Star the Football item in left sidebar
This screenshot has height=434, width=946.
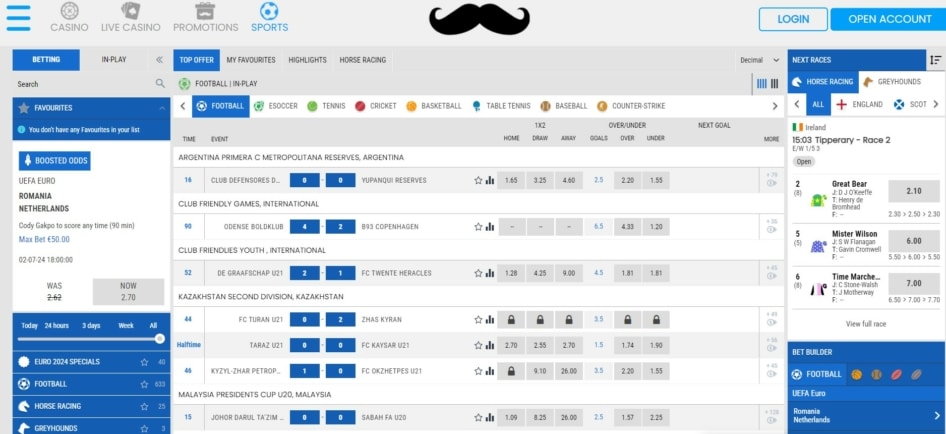coord(144,384)
